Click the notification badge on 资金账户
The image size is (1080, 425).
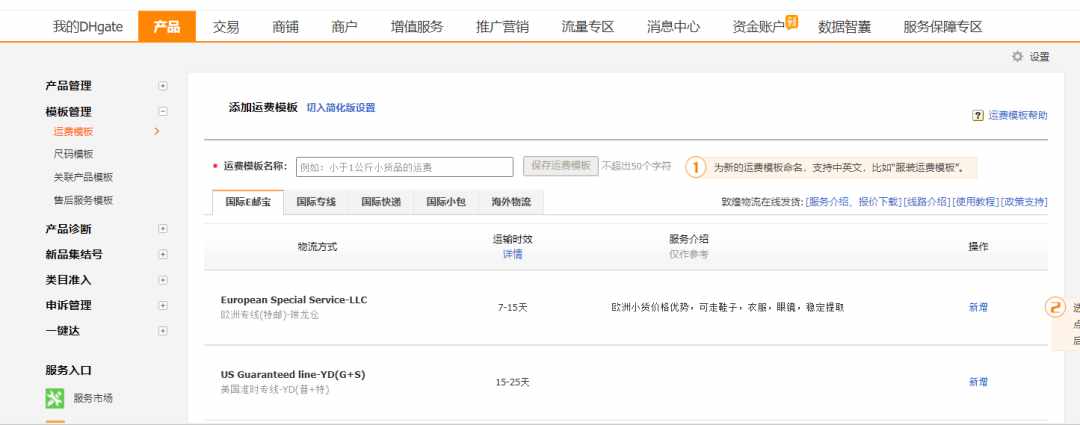[792, 23]
